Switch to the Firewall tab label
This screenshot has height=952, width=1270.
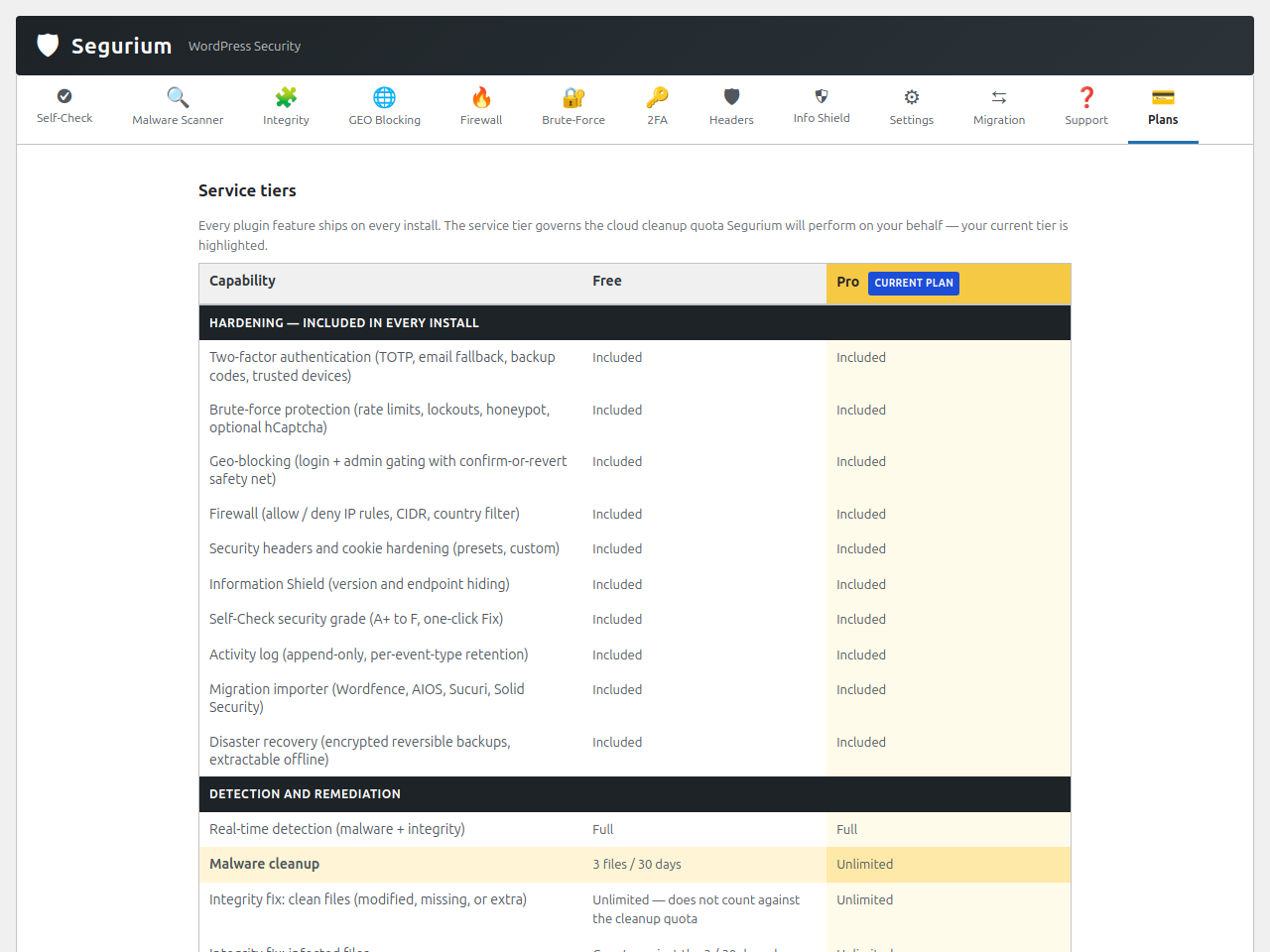[481, 120]
